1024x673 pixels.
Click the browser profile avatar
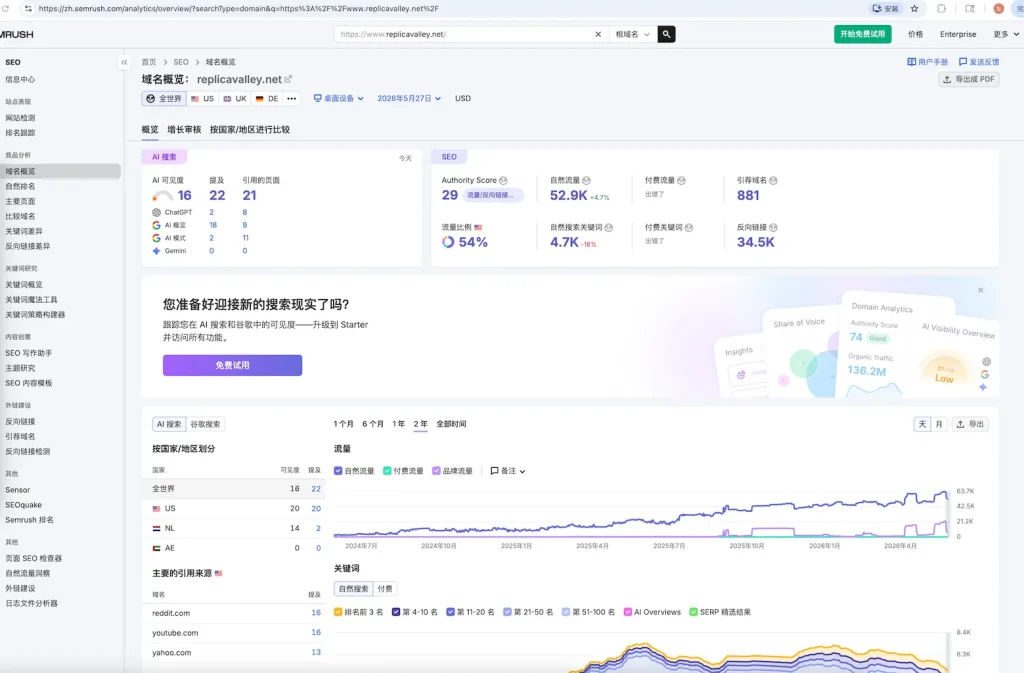[x=998, y=8]
